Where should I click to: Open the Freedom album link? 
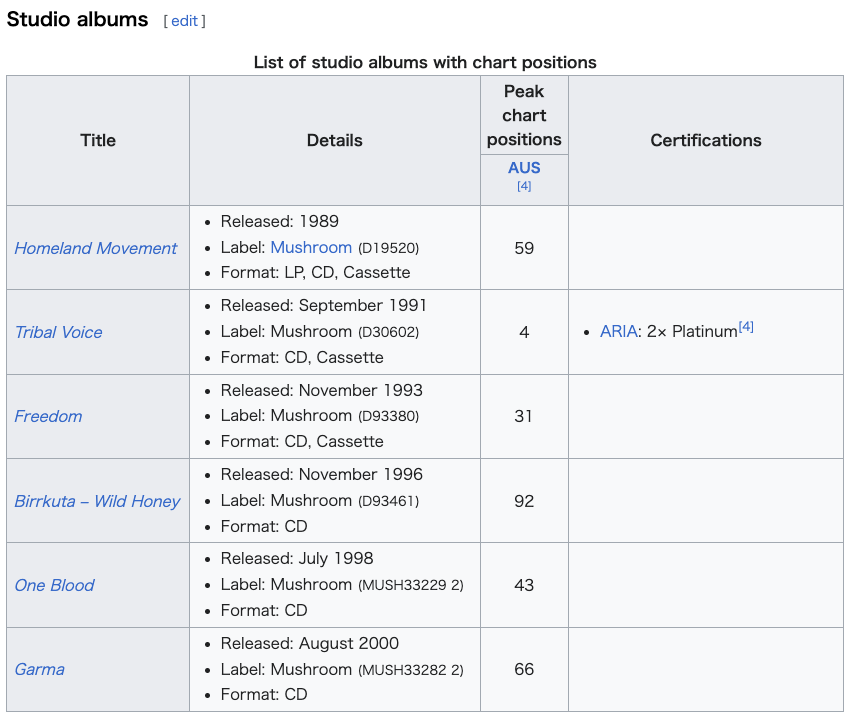[x=48, y=416]
